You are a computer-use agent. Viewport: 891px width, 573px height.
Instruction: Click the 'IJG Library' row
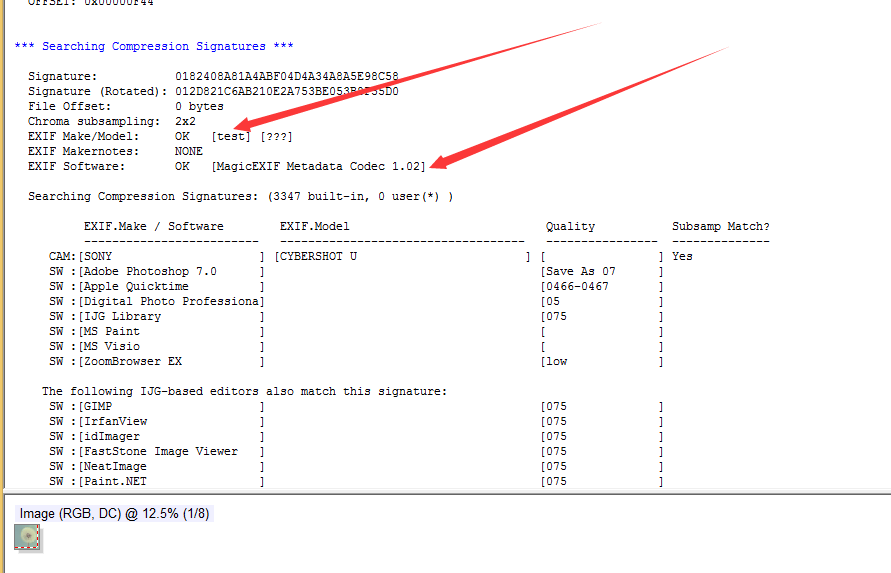point(122,316)
